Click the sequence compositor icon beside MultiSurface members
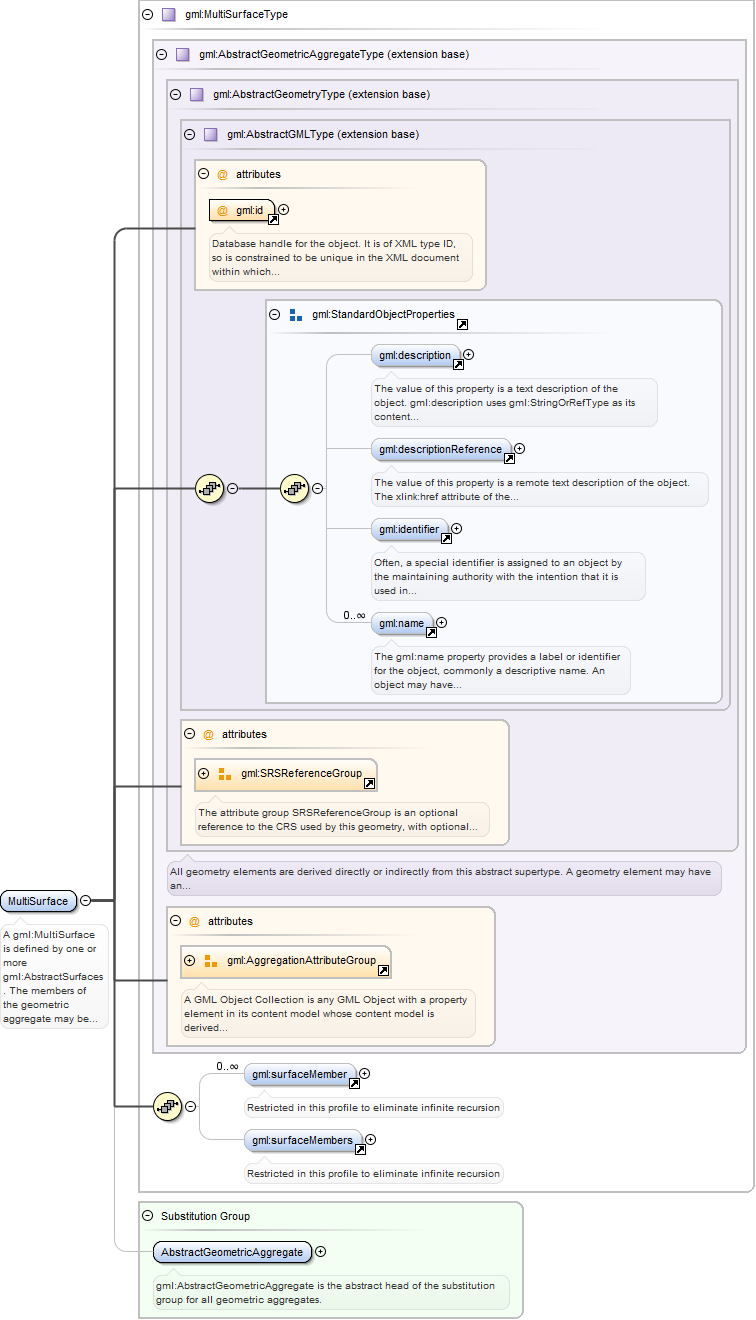 [167, 1106]
